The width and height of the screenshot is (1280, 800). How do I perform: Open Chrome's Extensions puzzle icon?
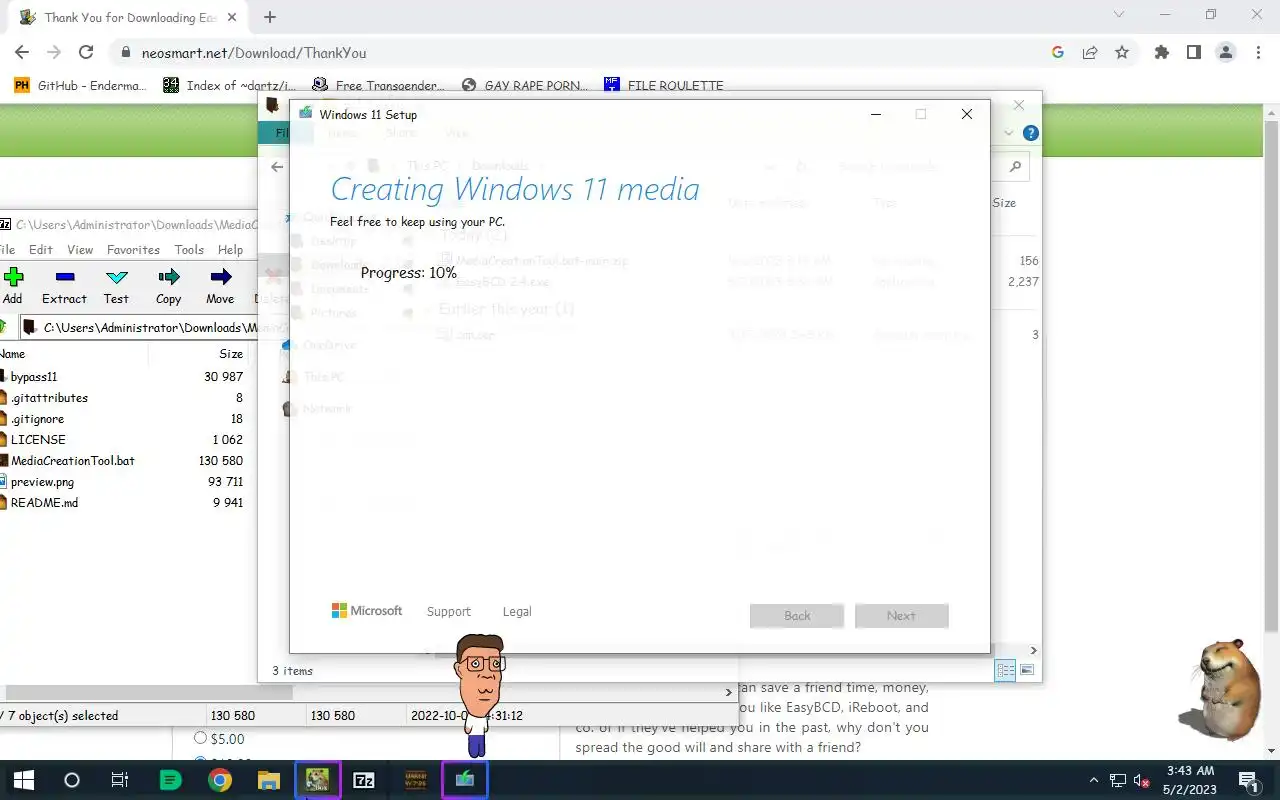pos(1161,53)
